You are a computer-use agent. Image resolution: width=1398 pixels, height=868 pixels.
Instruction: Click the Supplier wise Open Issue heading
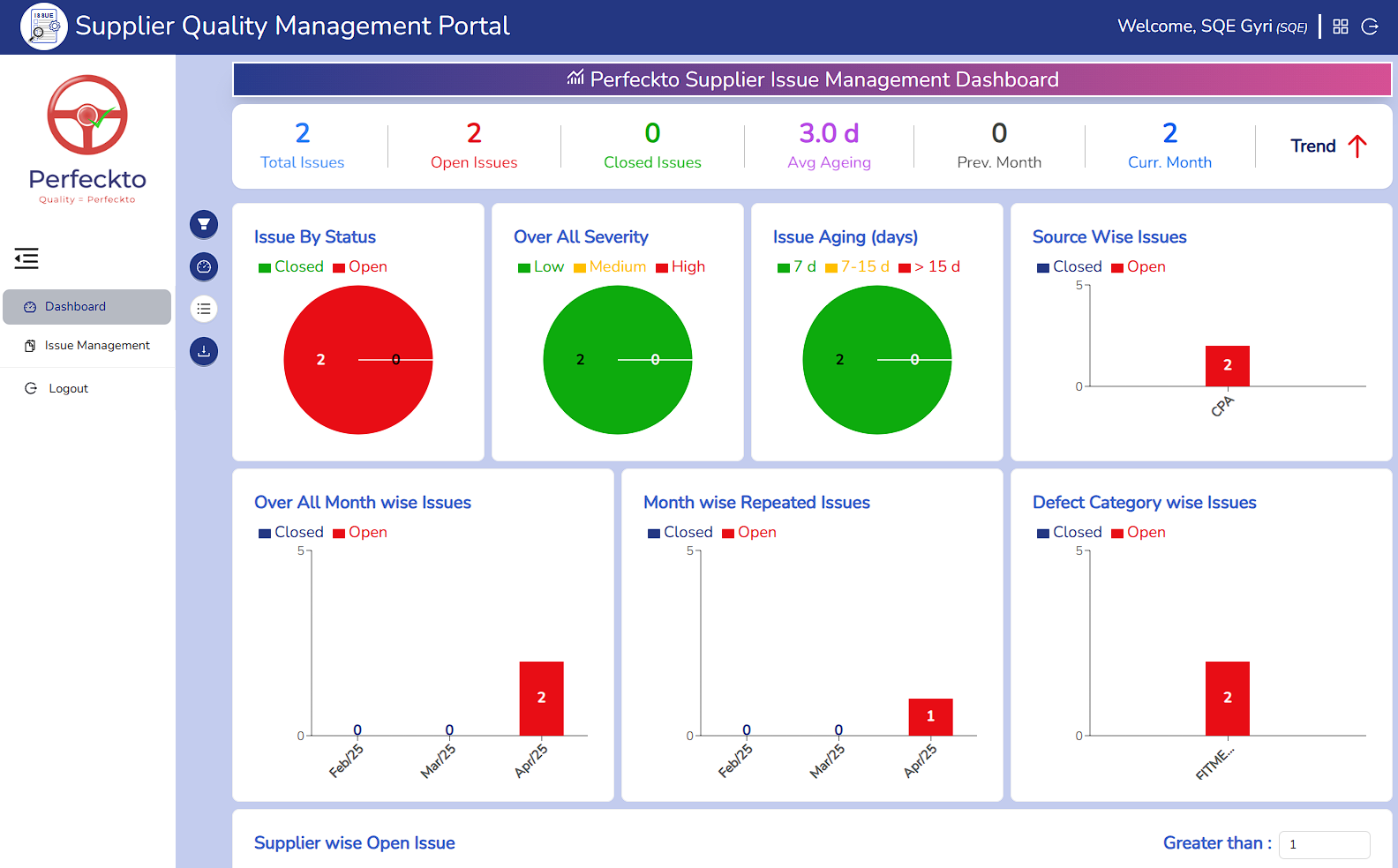click(355, 843)
